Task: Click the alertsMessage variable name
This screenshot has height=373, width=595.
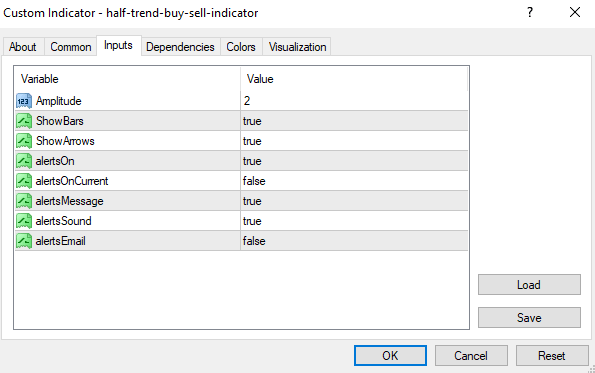Action: point(69,201)
